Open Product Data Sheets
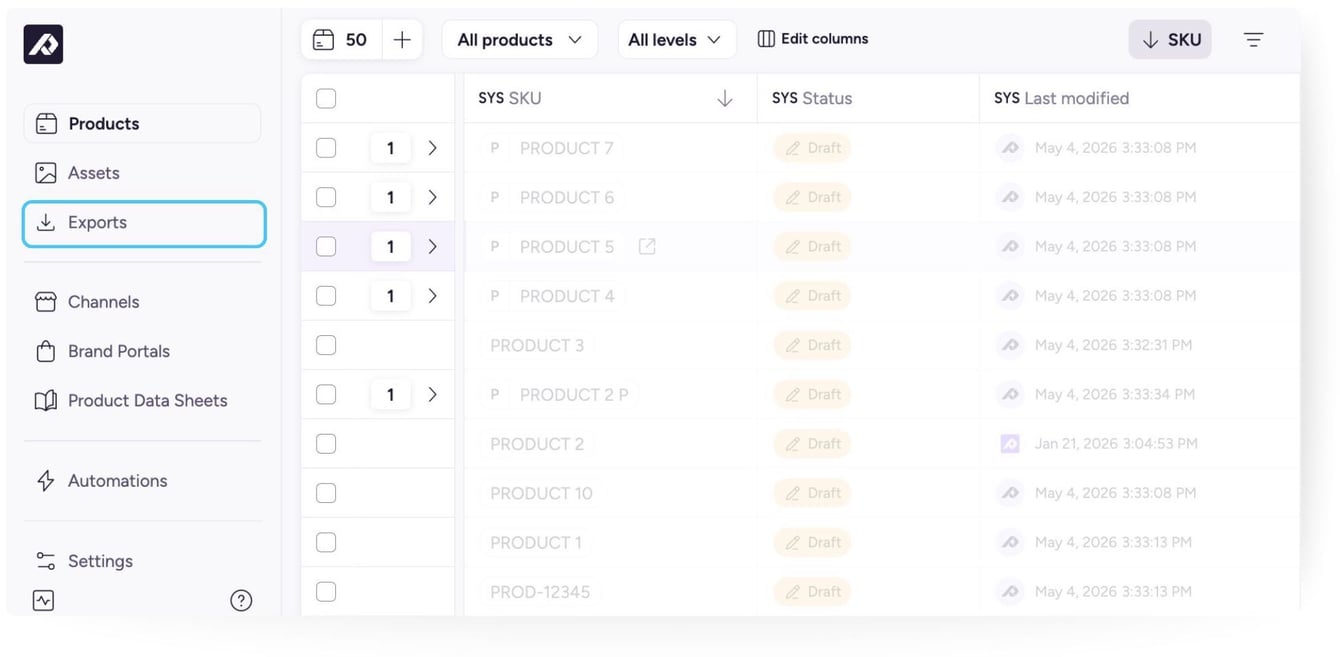This screenshot has height=657, width=1340. click(x=142, y=401)
